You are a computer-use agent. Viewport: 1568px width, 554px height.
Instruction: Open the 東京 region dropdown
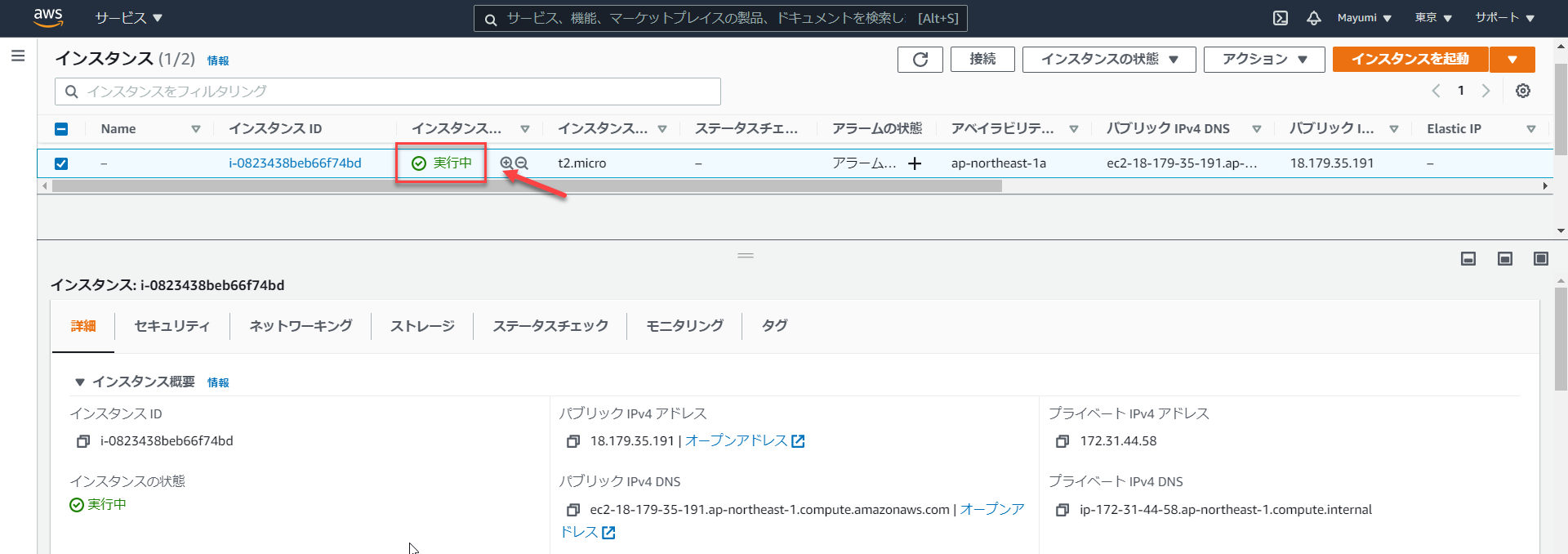[x=1433, y=18]
